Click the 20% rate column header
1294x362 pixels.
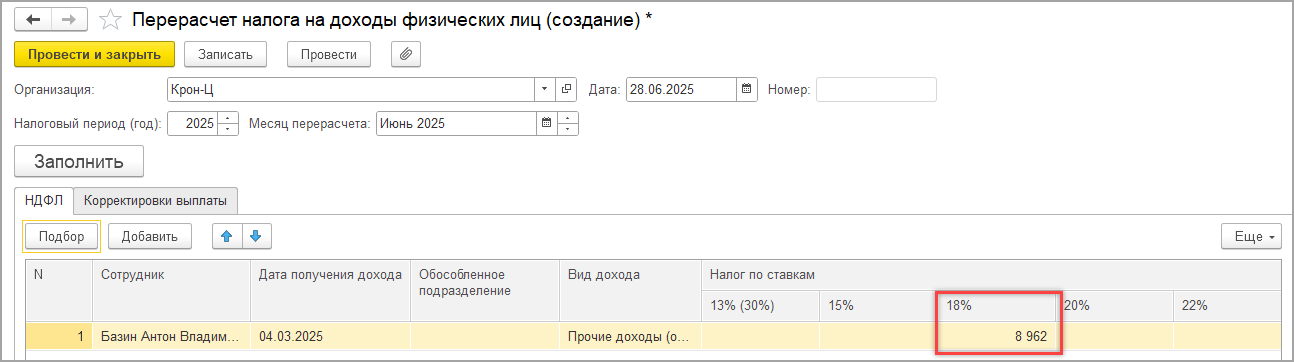click(1114, 305)
